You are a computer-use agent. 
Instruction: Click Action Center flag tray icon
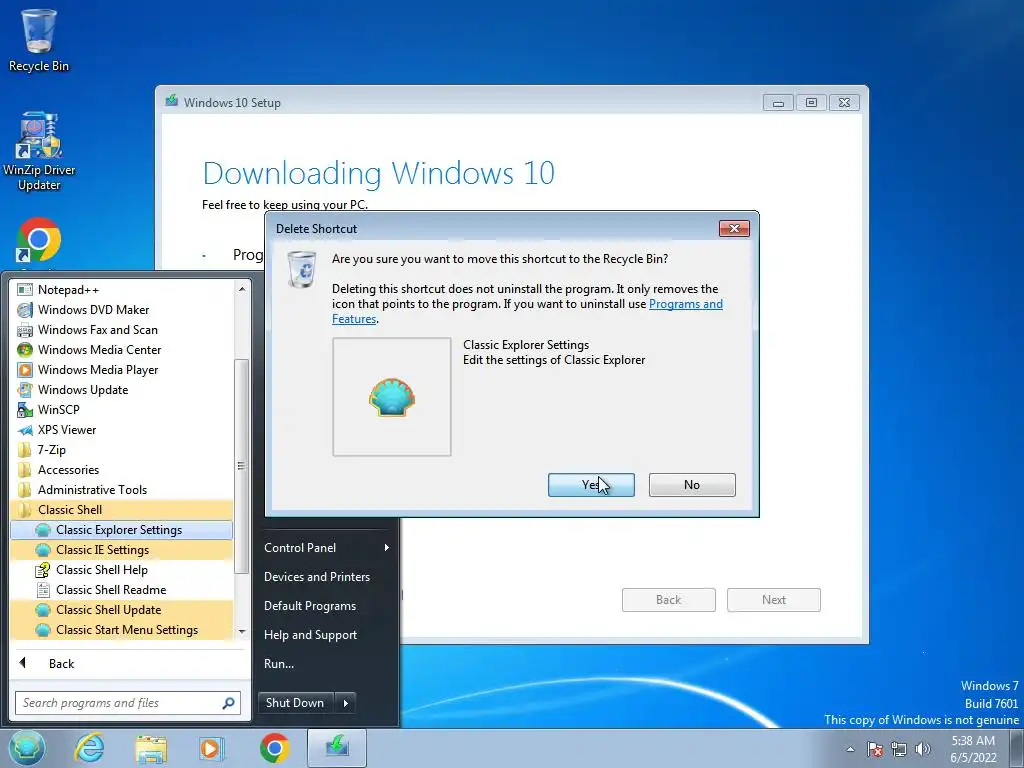pos(874,749)
